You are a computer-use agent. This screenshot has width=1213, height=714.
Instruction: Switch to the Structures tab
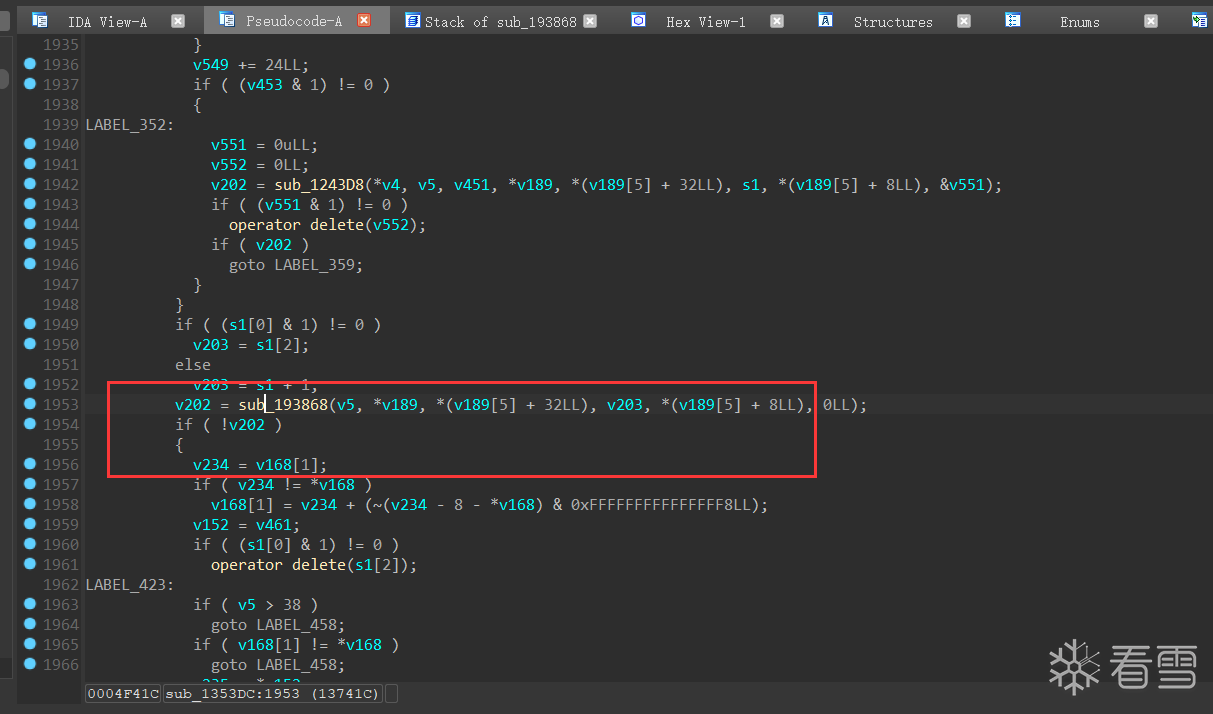pyautogui.click(x=893, y=21)
